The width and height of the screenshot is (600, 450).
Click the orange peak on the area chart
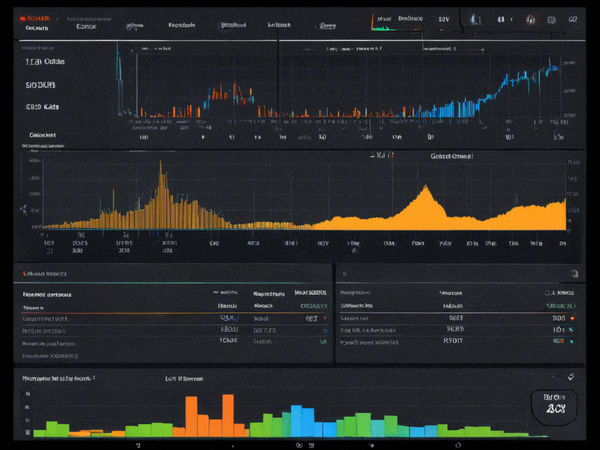pos(426,188)
